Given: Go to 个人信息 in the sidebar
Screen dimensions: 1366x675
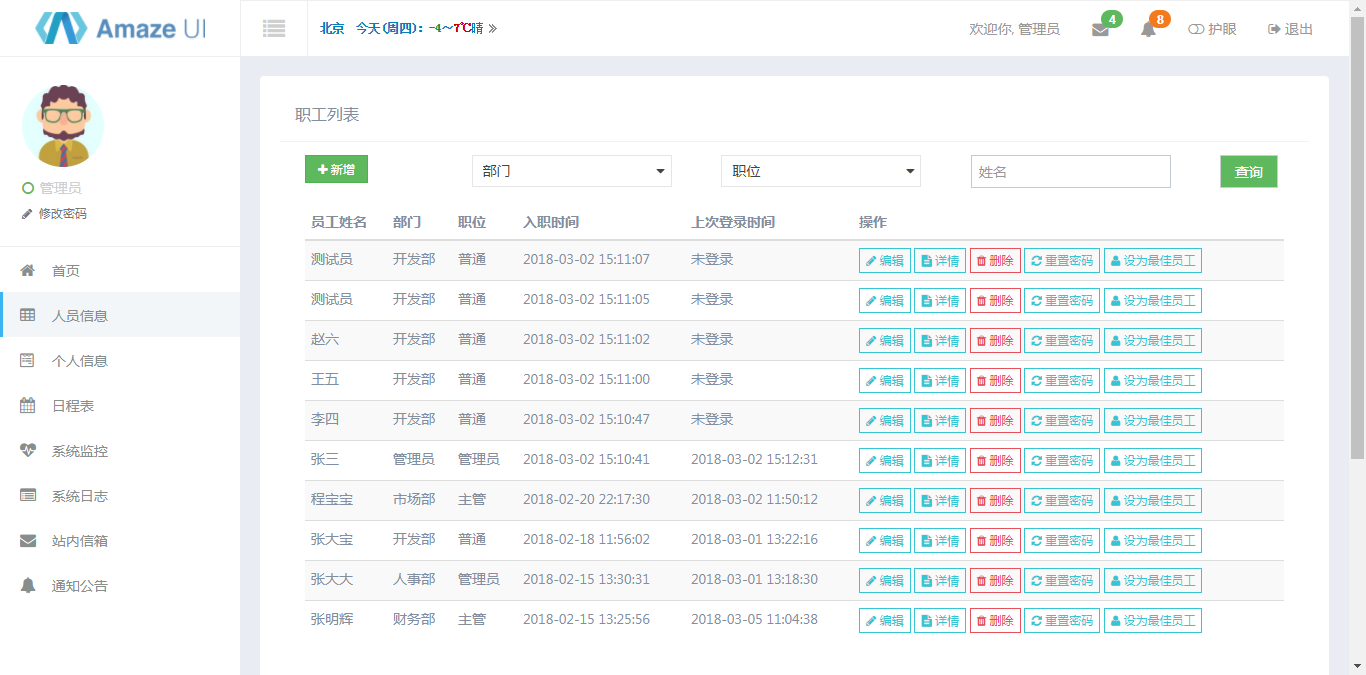Looking at the screenshot, I should [79, 361].
